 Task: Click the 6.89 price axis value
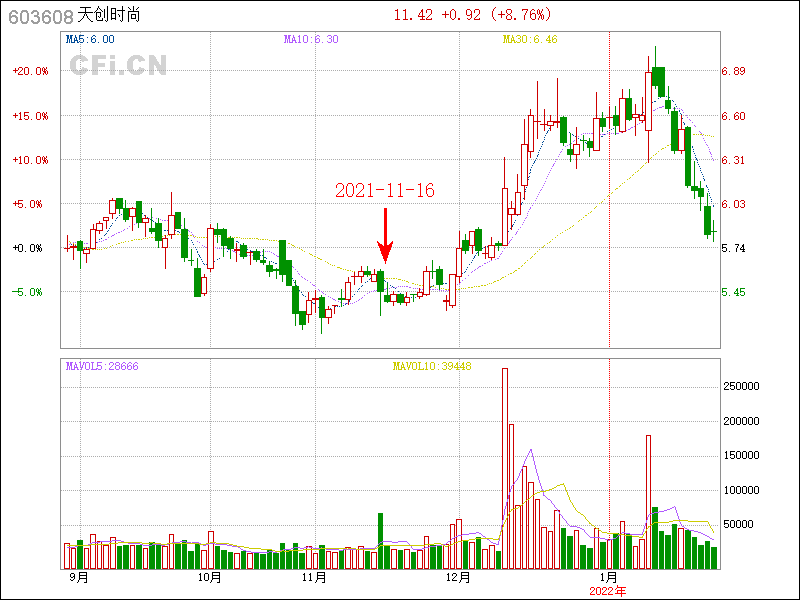click(x=733, y=71)
